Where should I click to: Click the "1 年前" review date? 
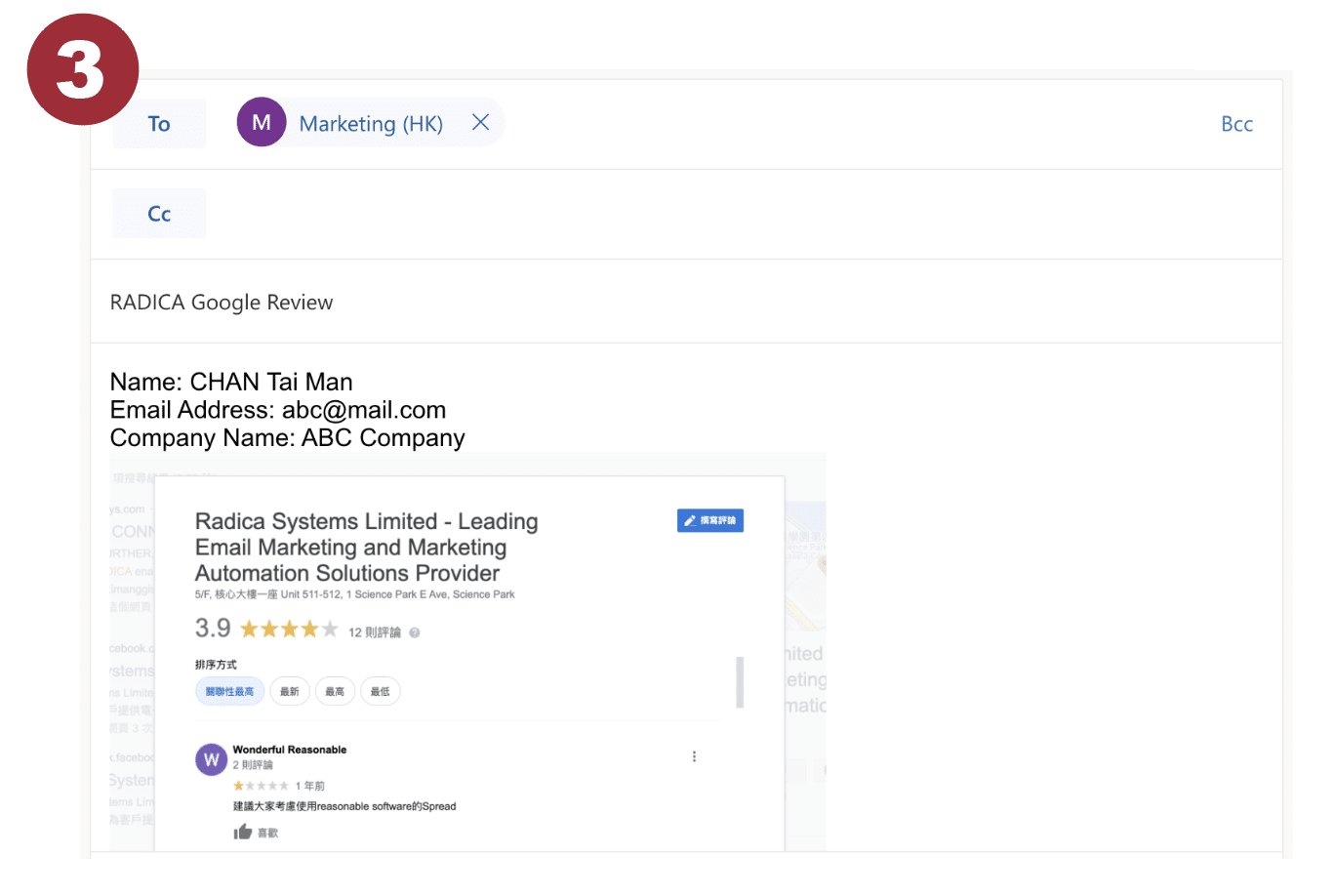(x=310, y=786)
